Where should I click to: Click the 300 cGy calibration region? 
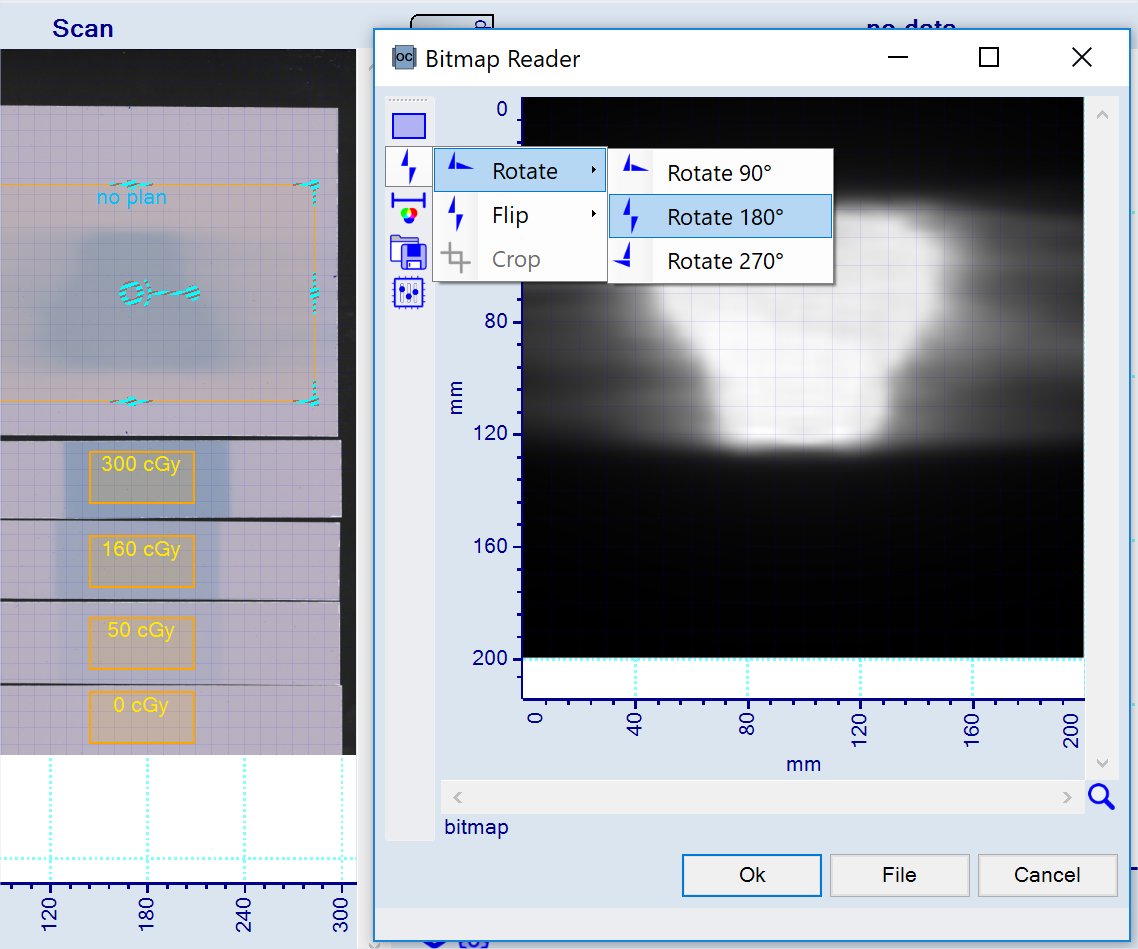[141, 476]
